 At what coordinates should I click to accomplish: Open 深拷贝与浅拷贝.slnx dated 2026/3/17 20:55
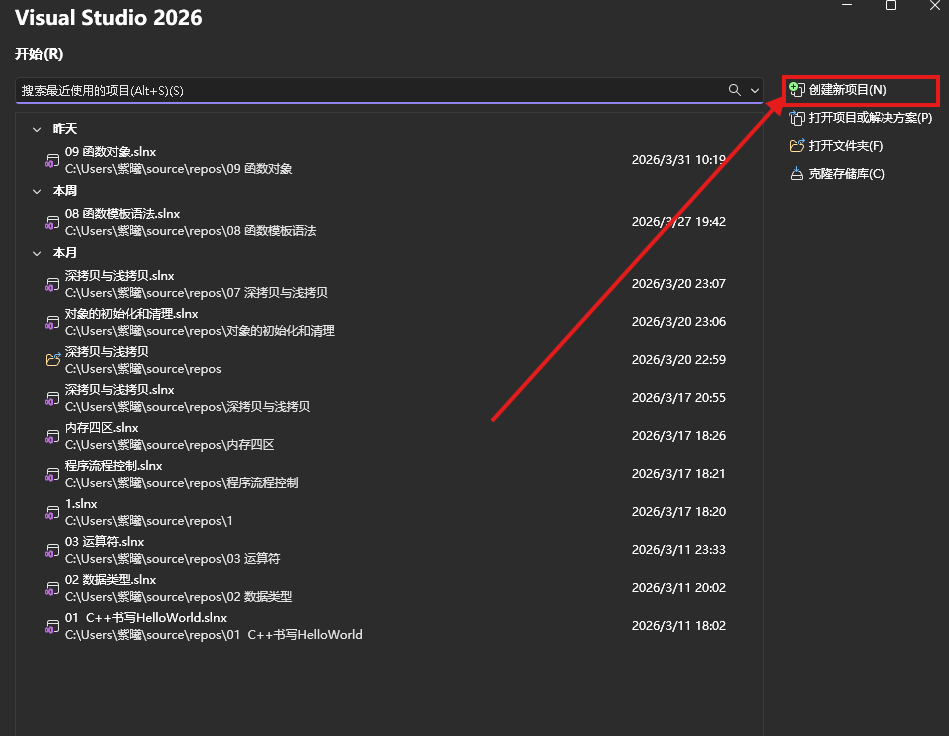(x=388, y=398)
